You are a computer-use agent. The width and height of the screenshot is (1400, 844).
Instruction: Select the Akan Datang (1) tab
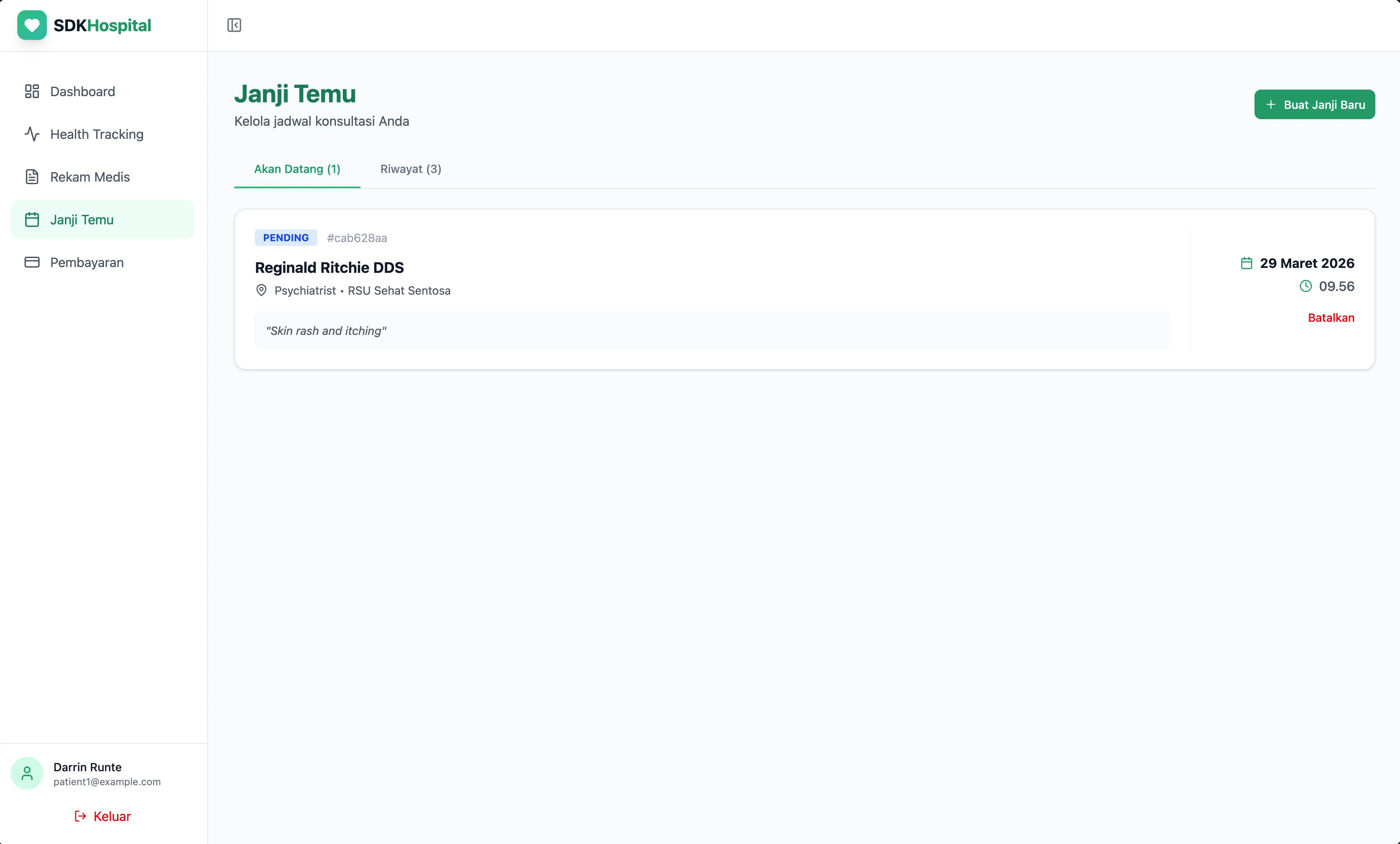[x=297, y=169]
